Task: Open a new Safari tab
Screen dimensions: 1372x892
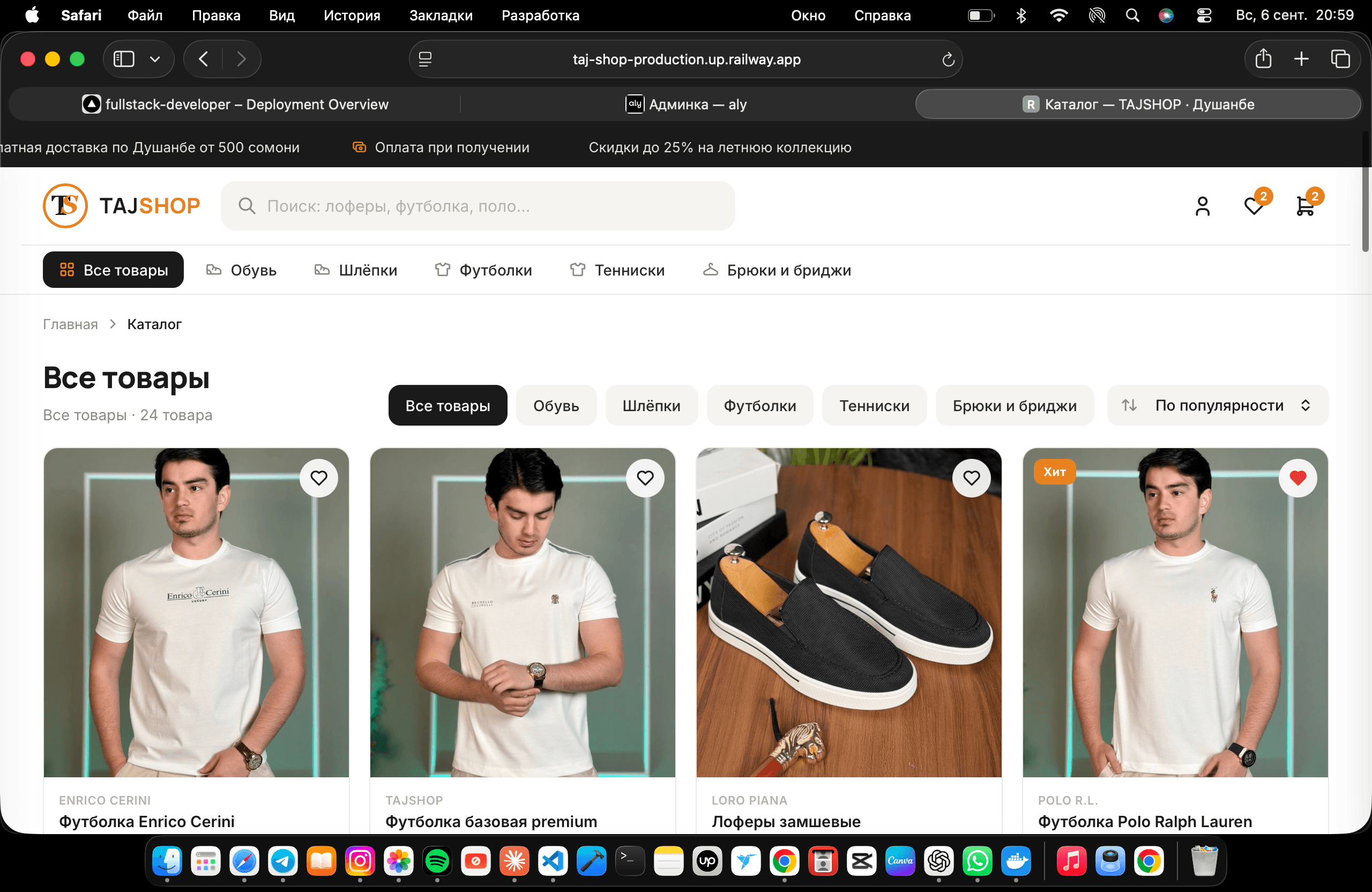Action: pyautogui.click(x=1301, y=59)
